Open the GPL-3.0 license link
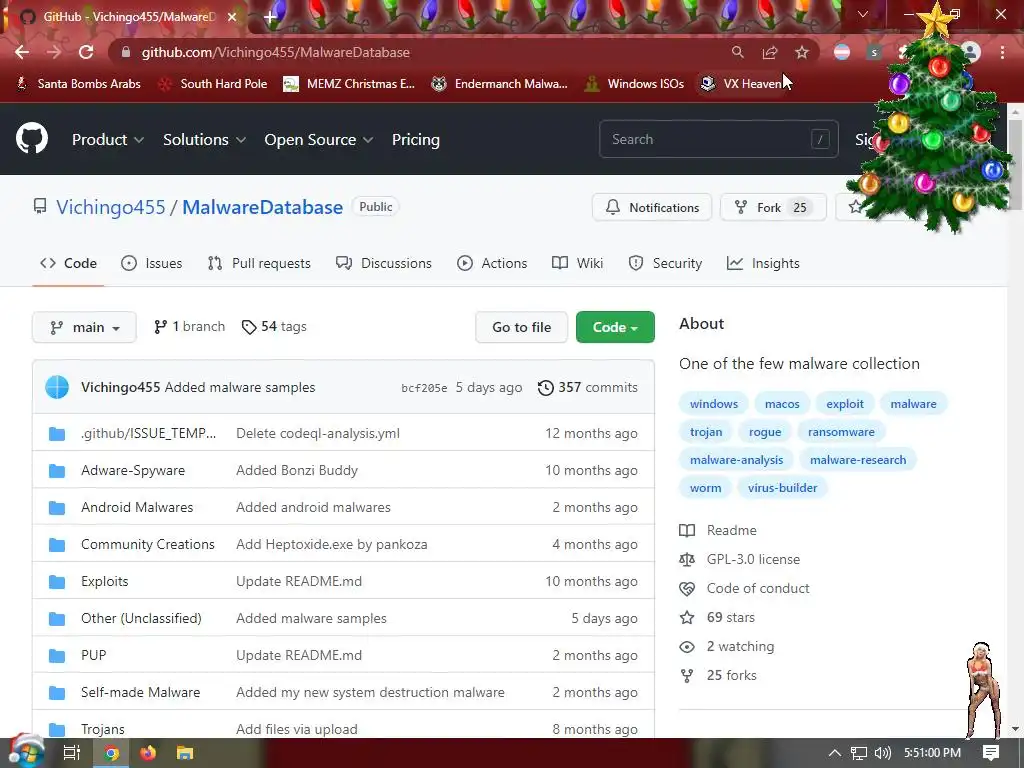 (740, 559)
